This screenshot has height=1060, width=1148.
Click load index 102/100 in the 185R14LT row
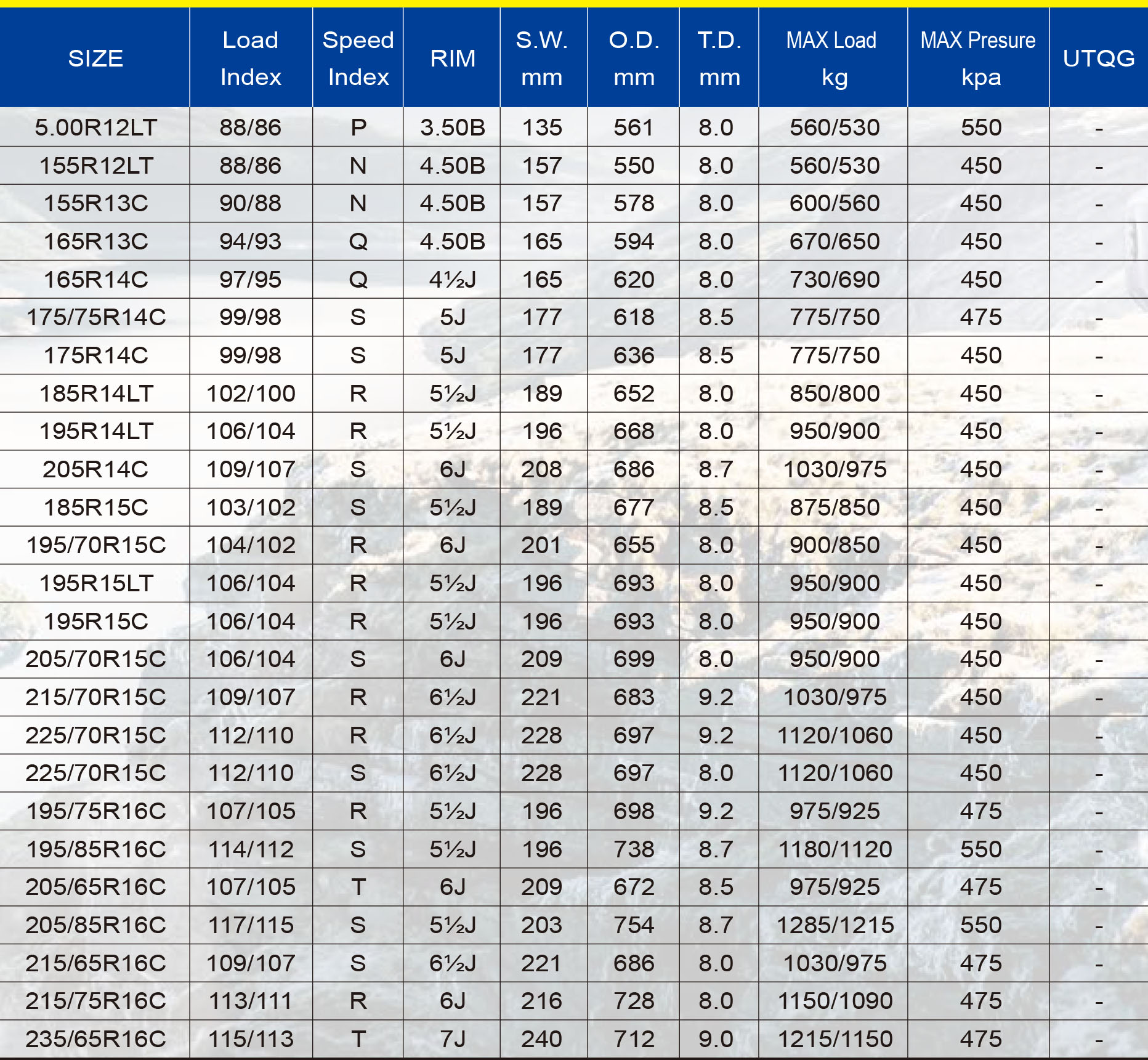tap(251, 394)
